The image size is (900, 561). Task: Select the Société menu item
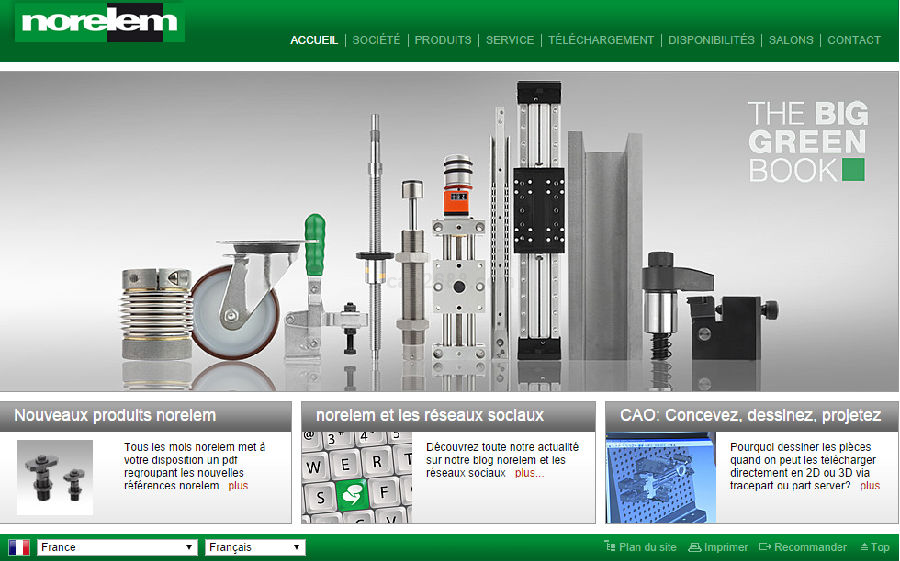coord(376,40)
